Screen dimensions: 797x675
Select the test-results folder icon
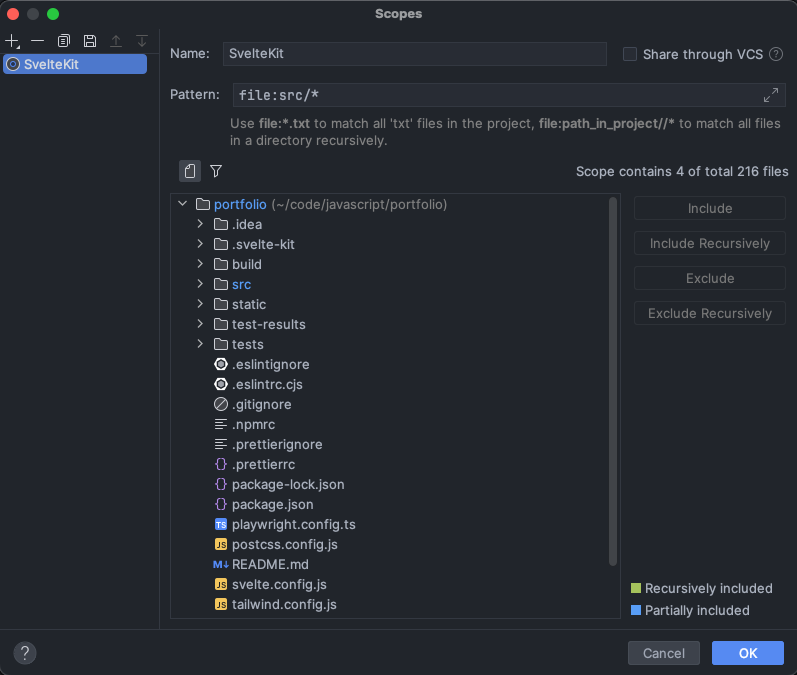(221, 324)
